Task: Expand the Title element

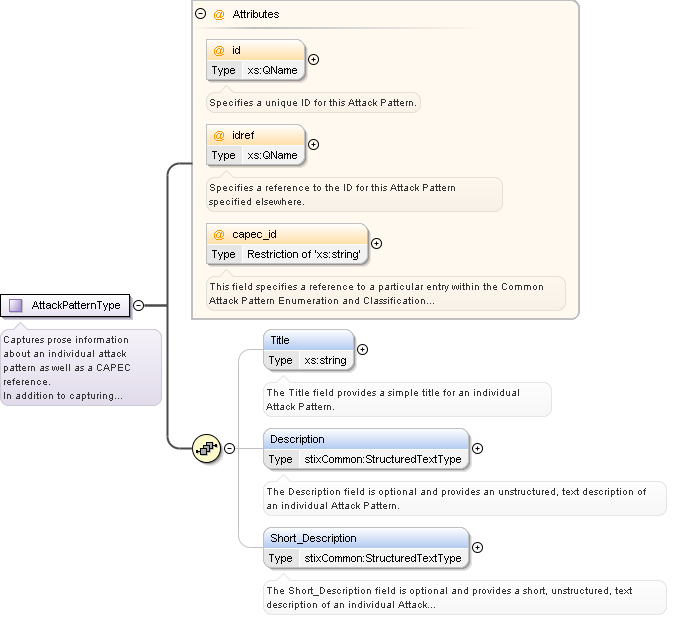Action: 362,350
